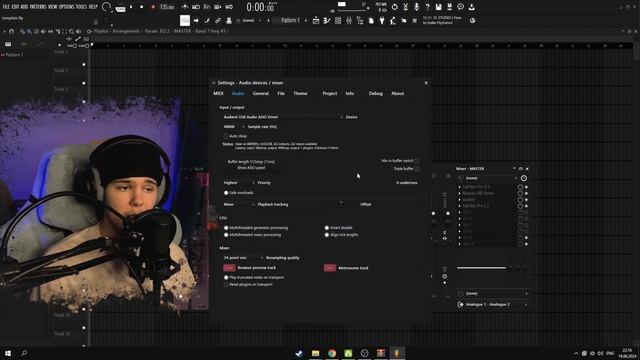Select the stamp tool in the toolbar
The image size is (640, 360).
tap(229, 20)
